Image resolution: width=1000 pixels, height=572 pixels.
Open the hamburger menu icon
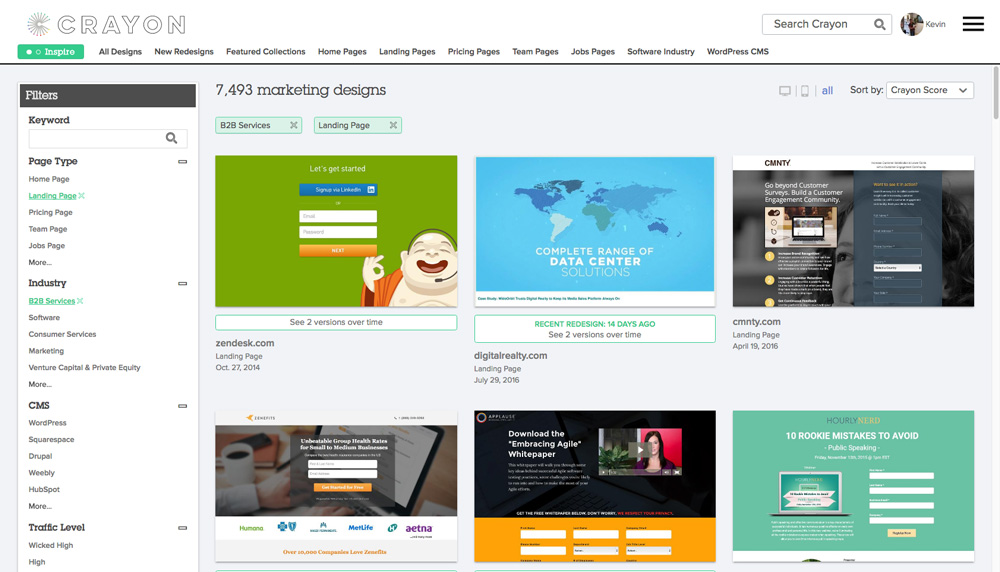coord(973,24)
